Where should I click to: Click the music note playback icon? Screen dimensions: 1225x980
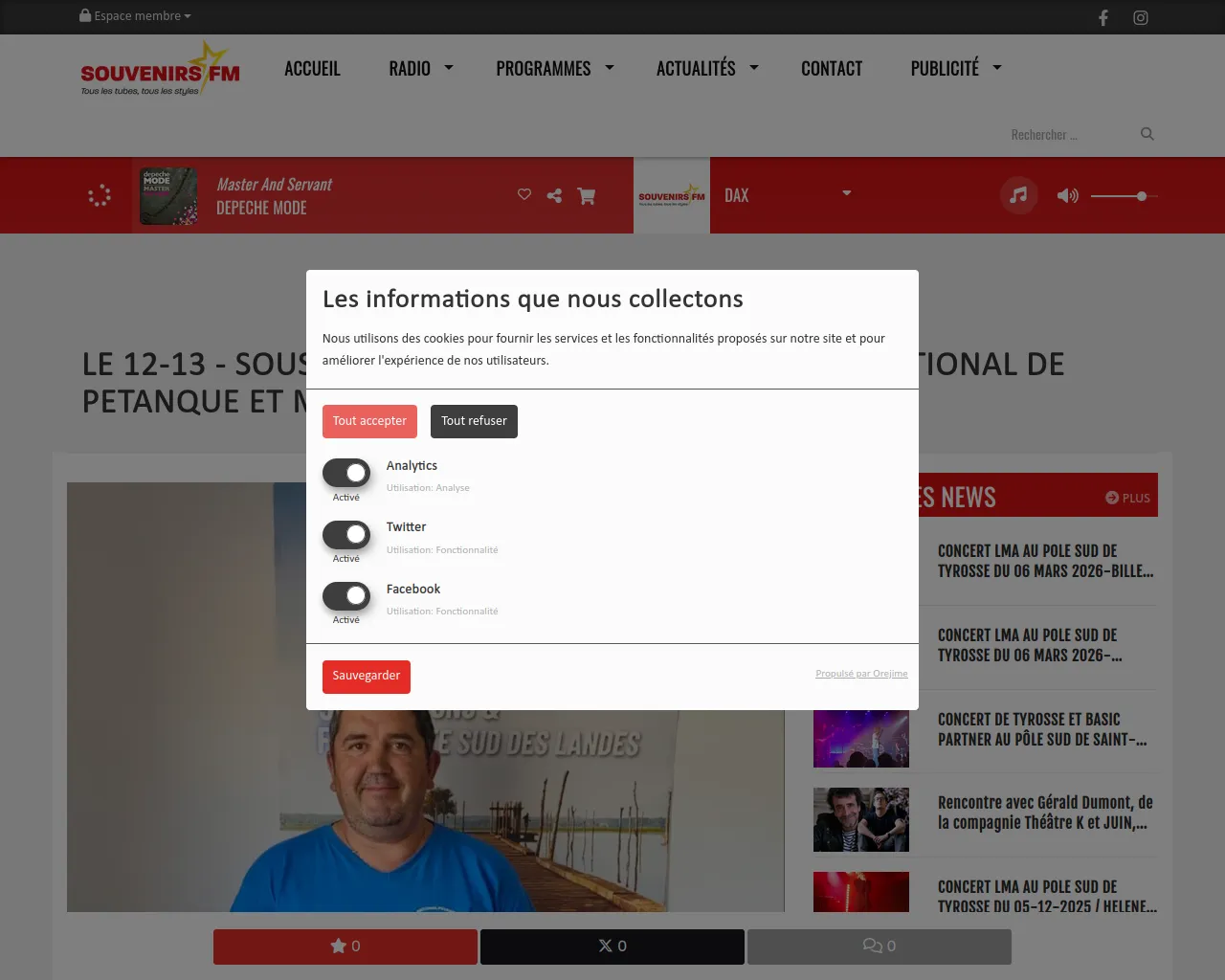click(1018, 194)
